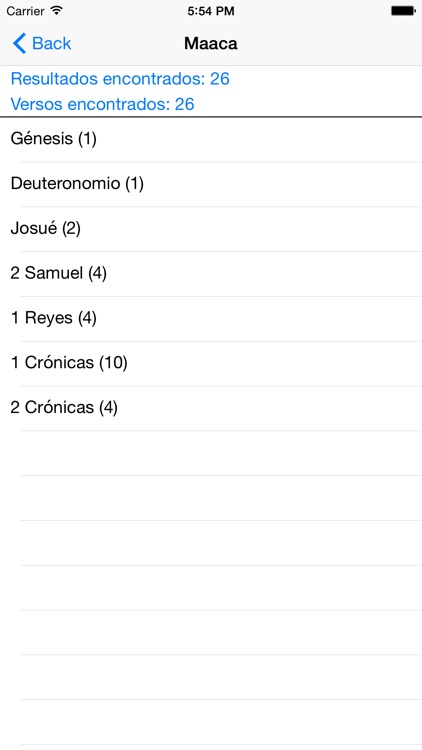Tap the battery icon in status bar

[403, 11]
